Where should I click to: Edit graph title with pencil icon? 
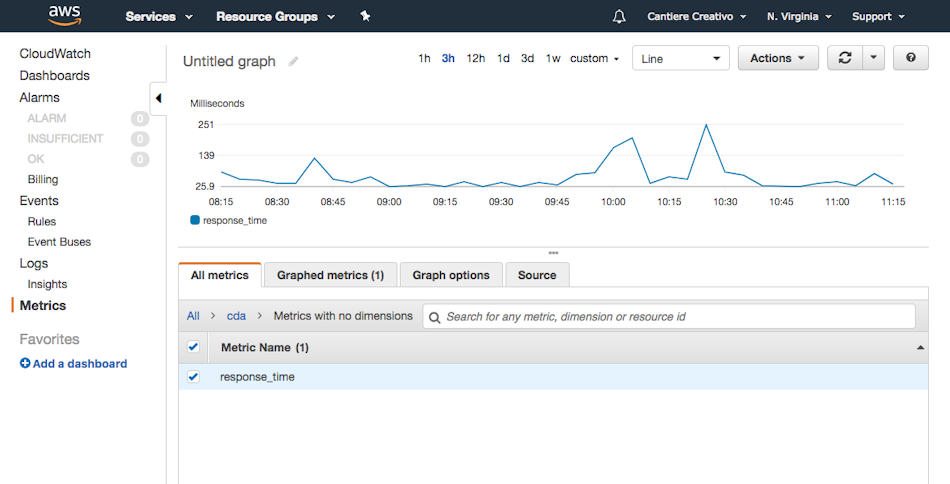(293, 61)
